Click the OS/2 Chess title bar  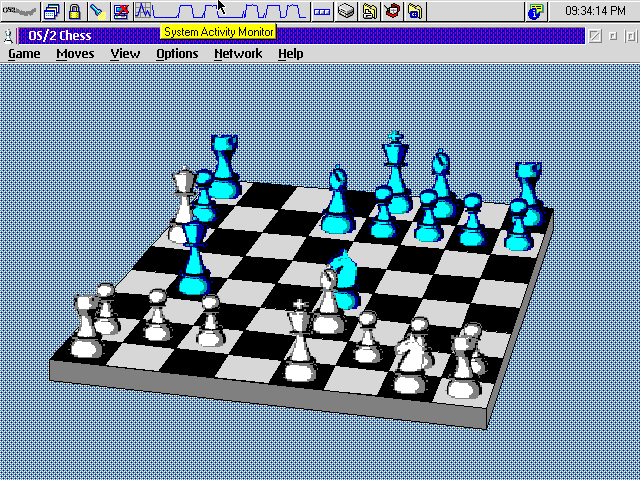[x=301, y=36]
